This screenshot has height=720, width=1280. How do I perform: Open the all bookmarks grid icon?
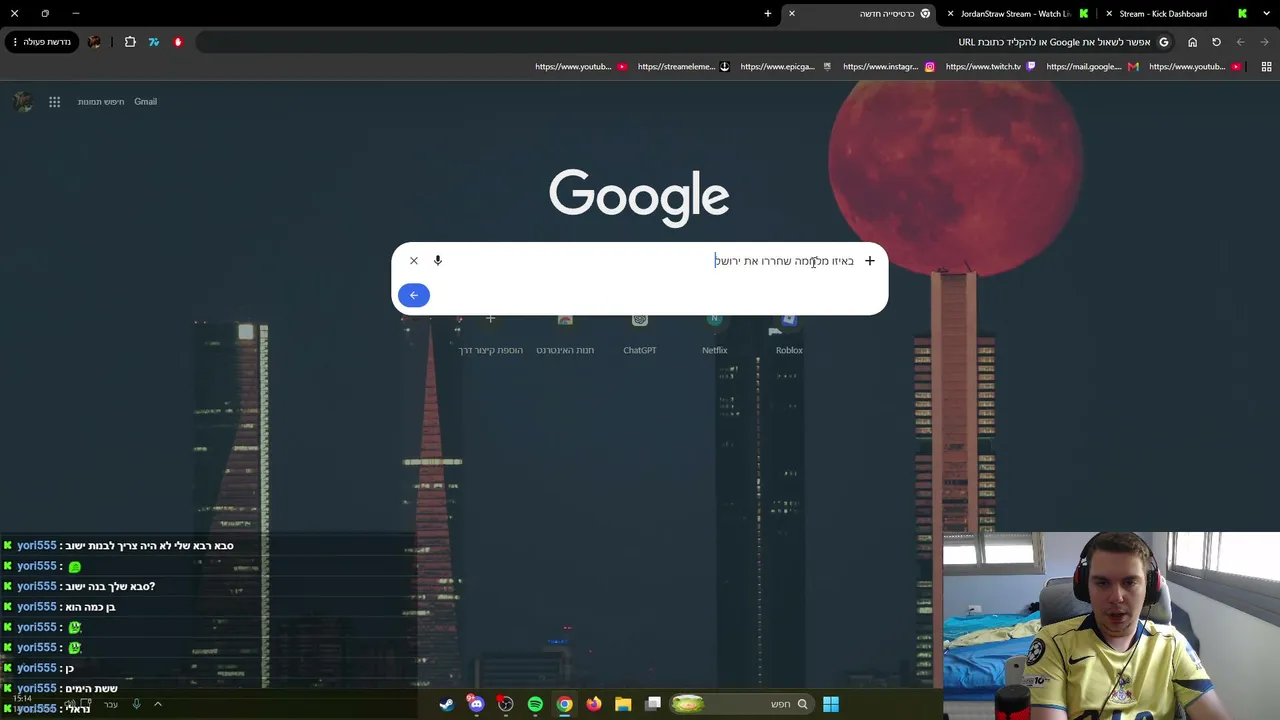tap(1266, 67)
